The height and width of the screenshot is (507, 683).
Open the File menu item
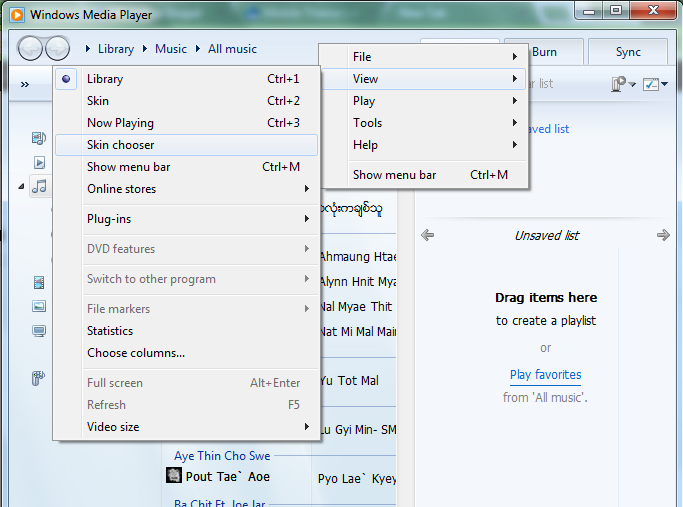[x=423, y=57]
